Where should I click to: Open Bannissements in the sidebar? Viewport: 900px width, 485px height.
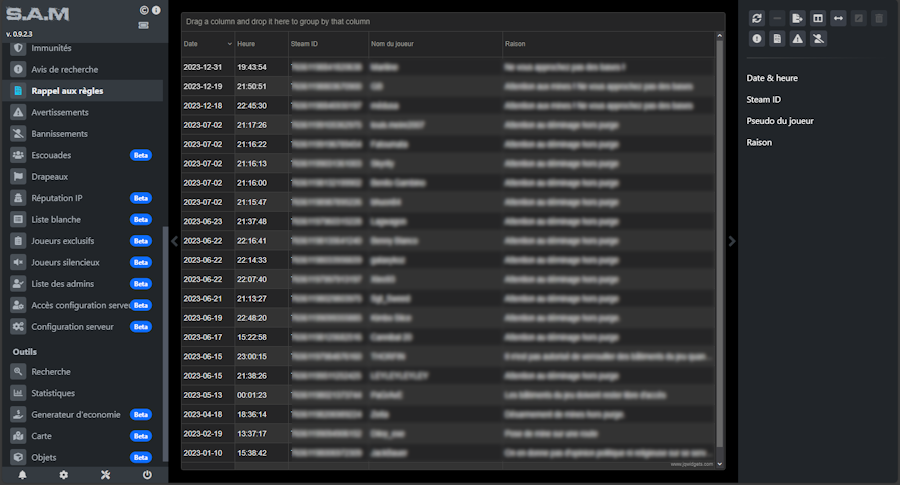coord(59,134)
